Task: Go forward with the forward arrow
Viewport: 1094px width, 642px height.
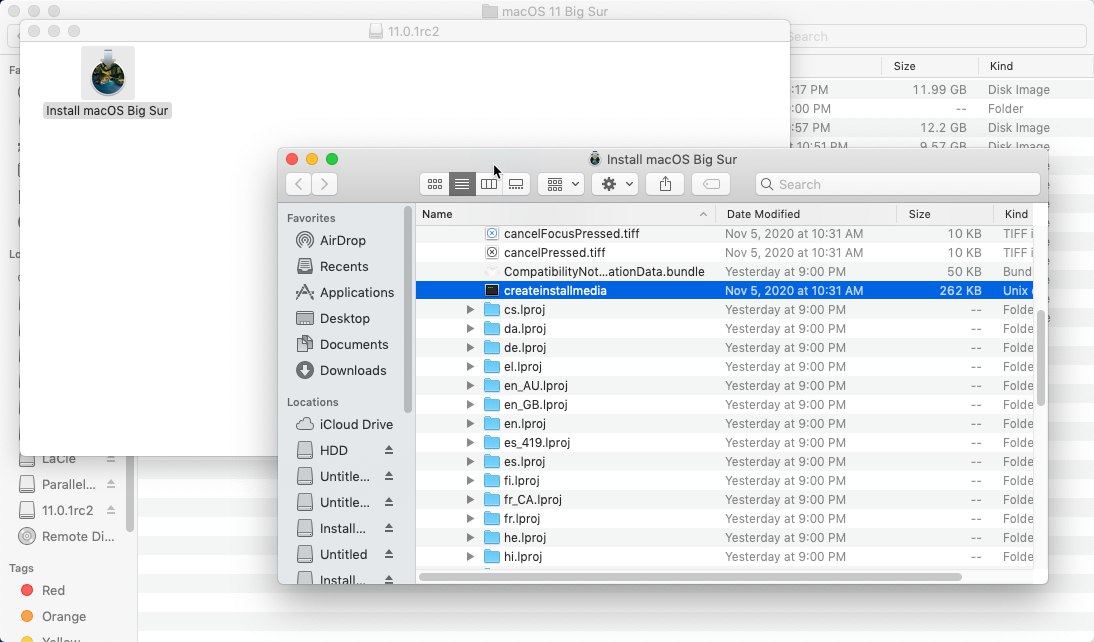Action: point(324,184)
